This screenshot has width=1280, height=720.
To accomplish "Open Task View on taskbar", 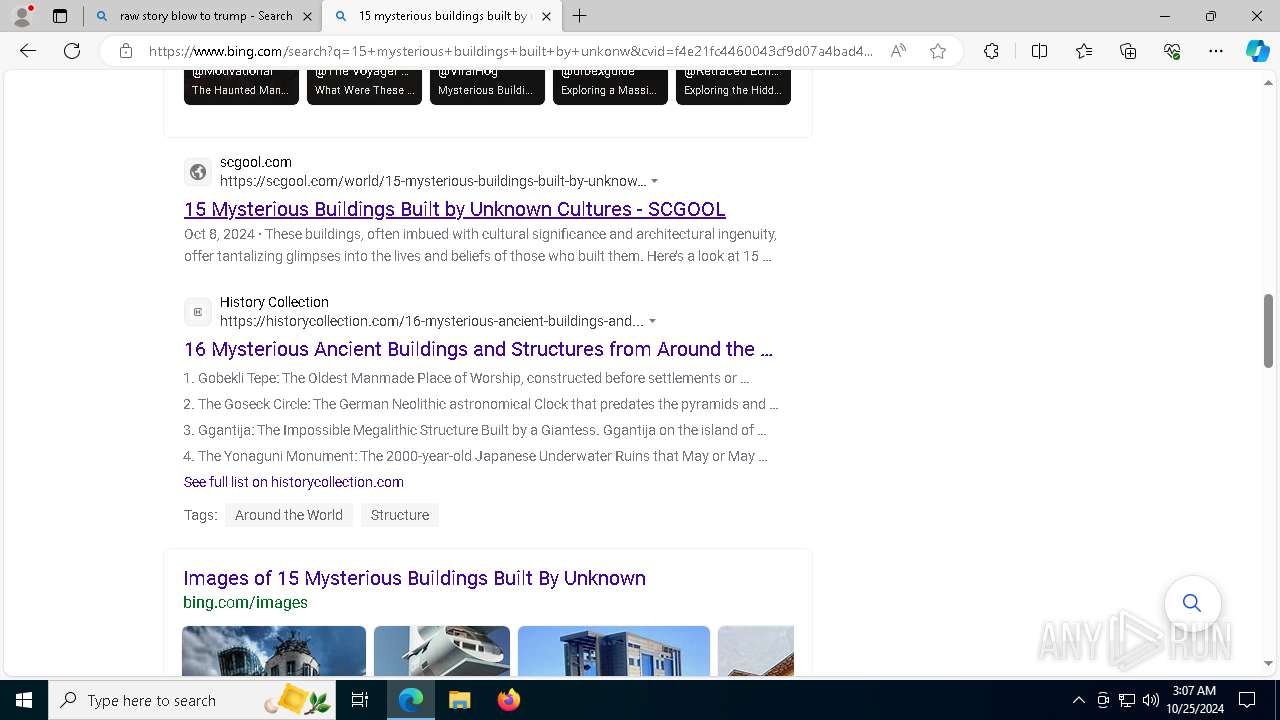I will tap(360, 700).
